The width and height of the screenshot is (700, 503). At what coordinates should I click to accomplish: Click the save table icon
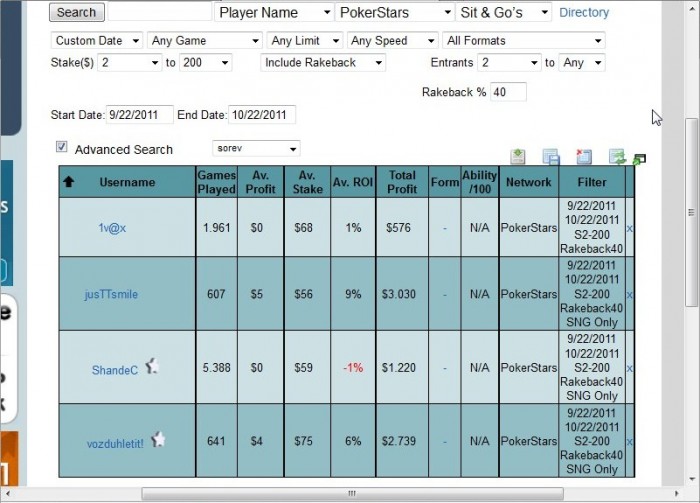point(551,157)
